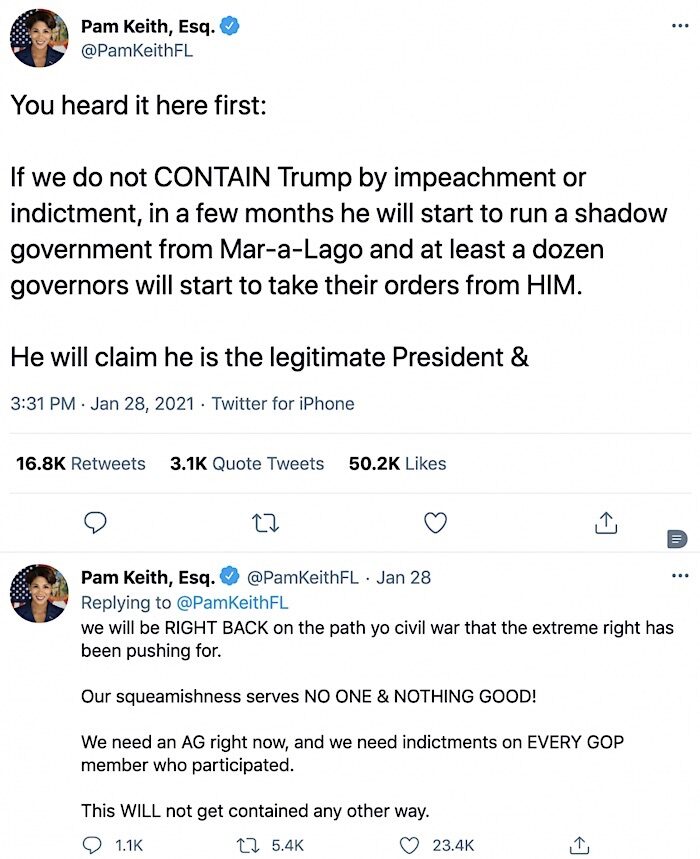This screenshot has width=700, height=859.
Task: Share the reply tweet using the share icon
Action: pos(579,845)
